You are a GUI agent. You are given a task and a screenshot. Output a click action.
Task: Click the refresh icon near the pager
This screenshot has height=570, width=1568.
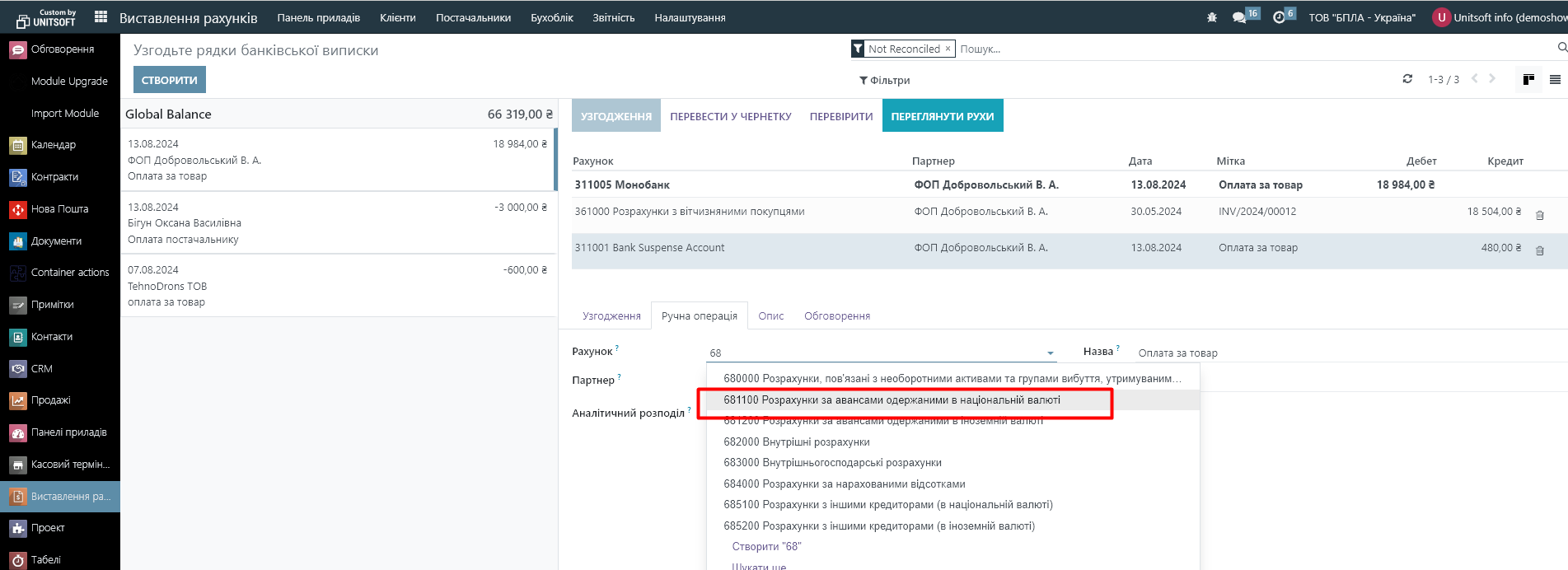tap(1407, 79)
